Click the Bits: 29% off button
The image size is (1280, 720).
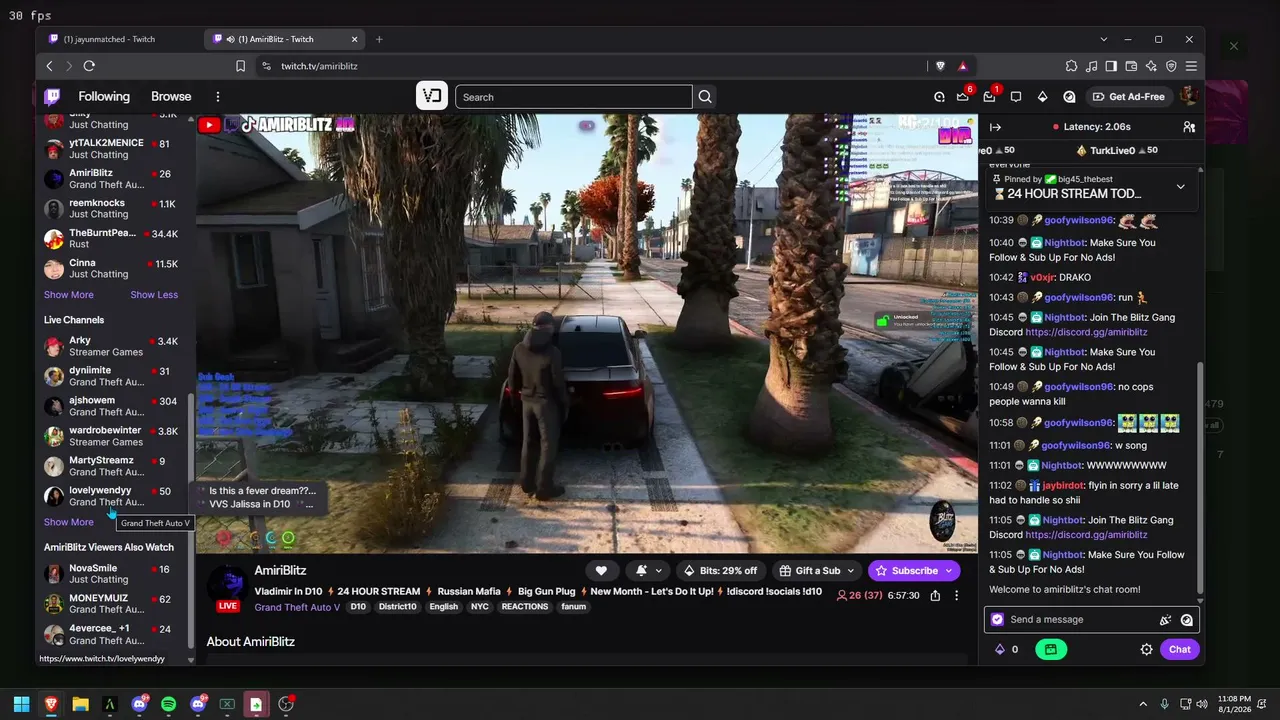pos(719,570)
